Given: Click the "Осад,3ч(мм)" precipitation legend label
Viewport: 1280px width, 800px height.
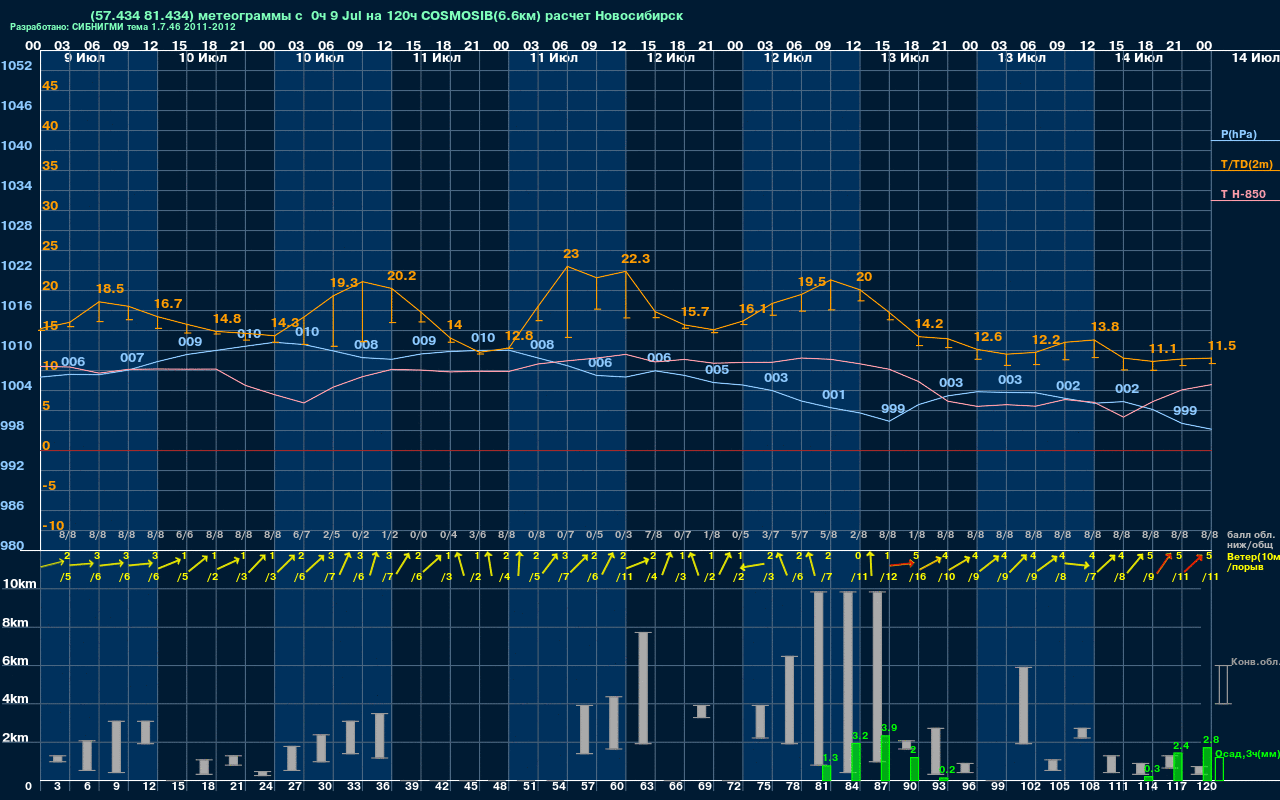Looking at the screenshot, I should point(1247,753).
